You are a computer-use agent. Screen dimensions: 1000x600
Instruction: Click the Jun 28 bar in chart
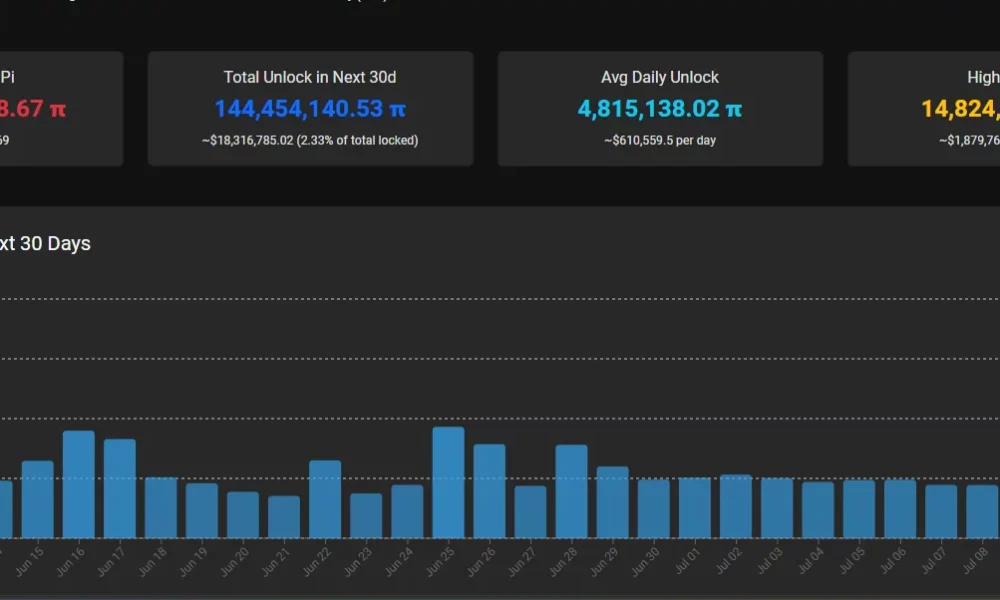(x=571, y=492)
